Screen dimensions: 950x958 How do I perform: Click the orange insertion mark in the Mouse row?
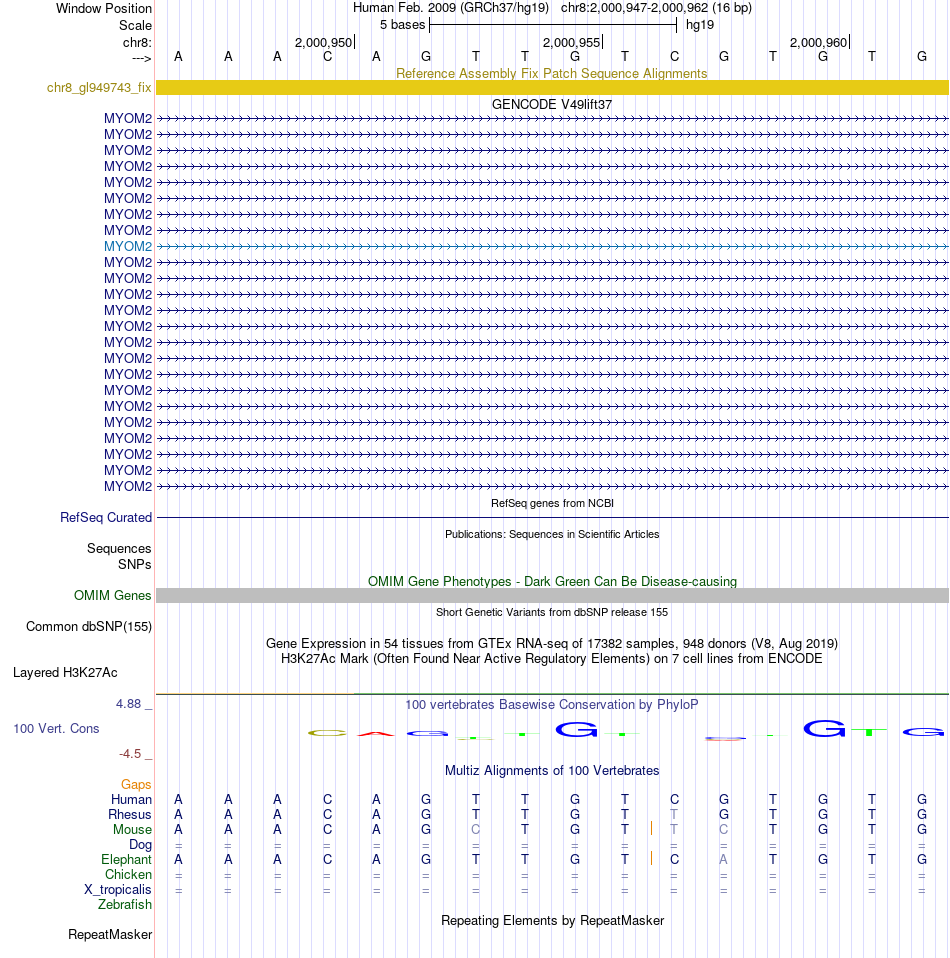pyautogui.click(x=651, y=828)
